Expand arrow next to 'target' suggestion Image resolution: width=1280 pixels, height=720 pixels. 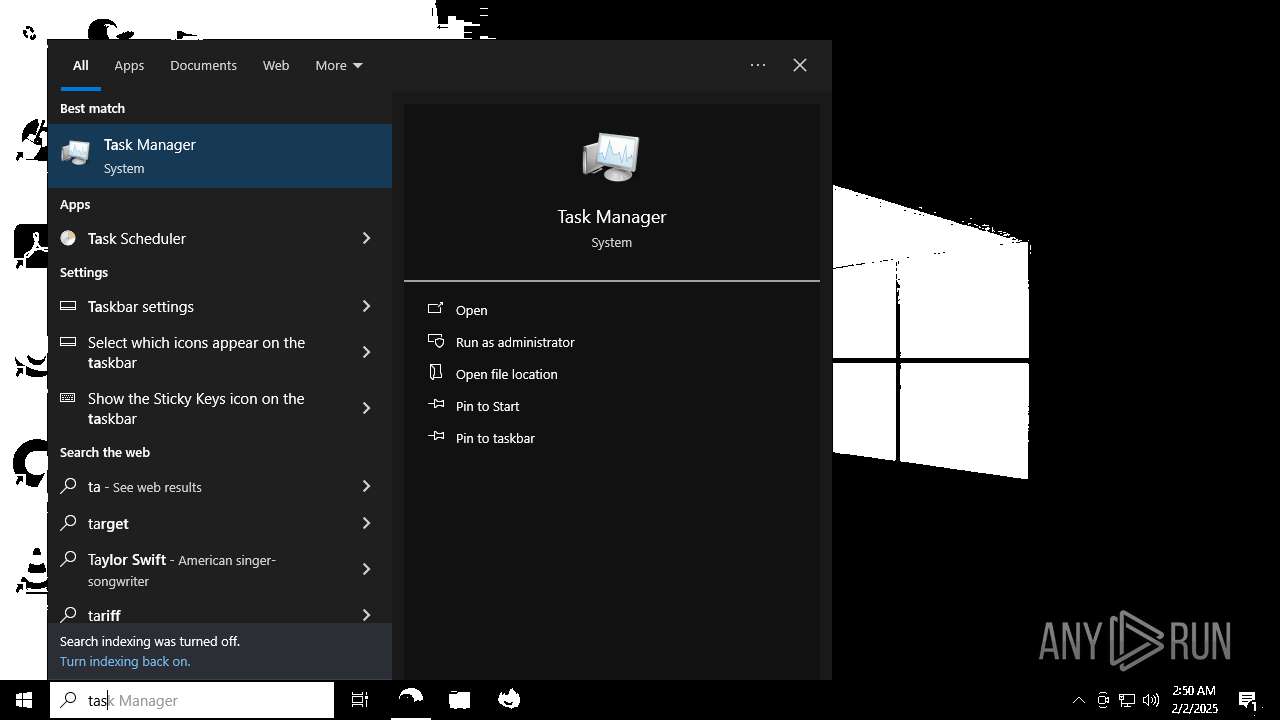click(x=366, y=523)
